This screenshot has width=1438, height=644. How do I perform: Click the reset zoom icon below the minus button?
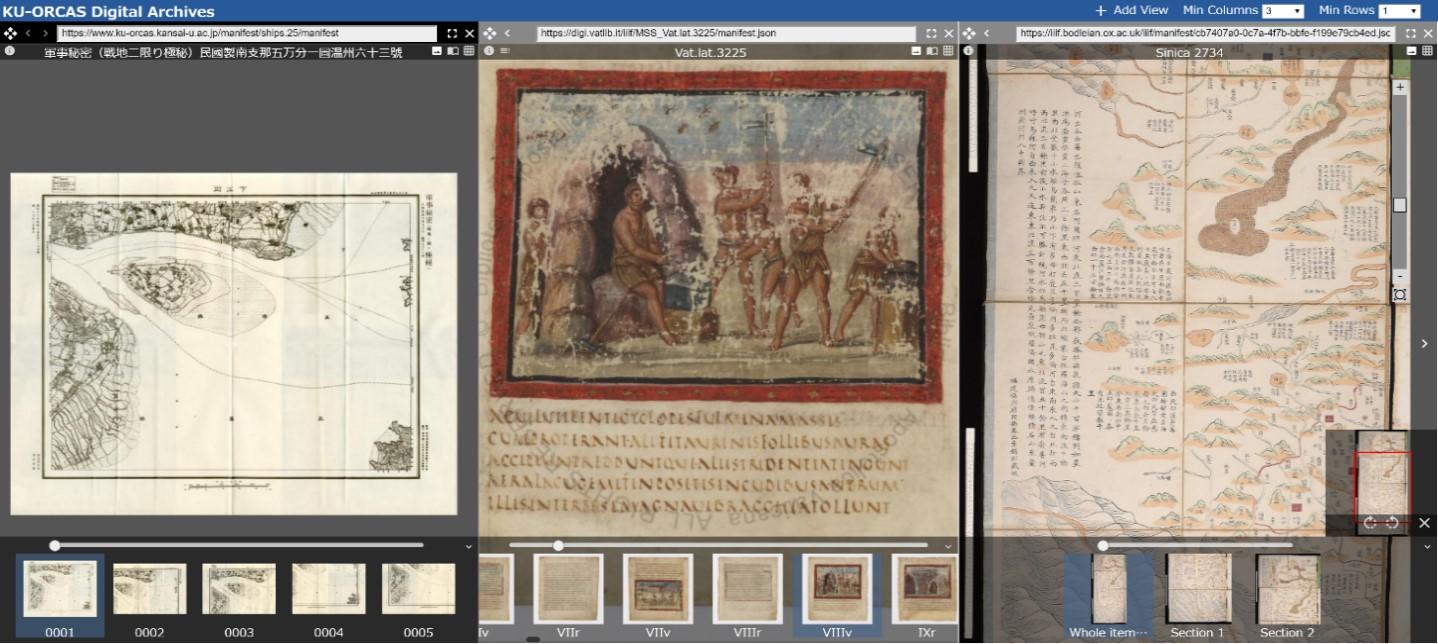point(1400,295)
